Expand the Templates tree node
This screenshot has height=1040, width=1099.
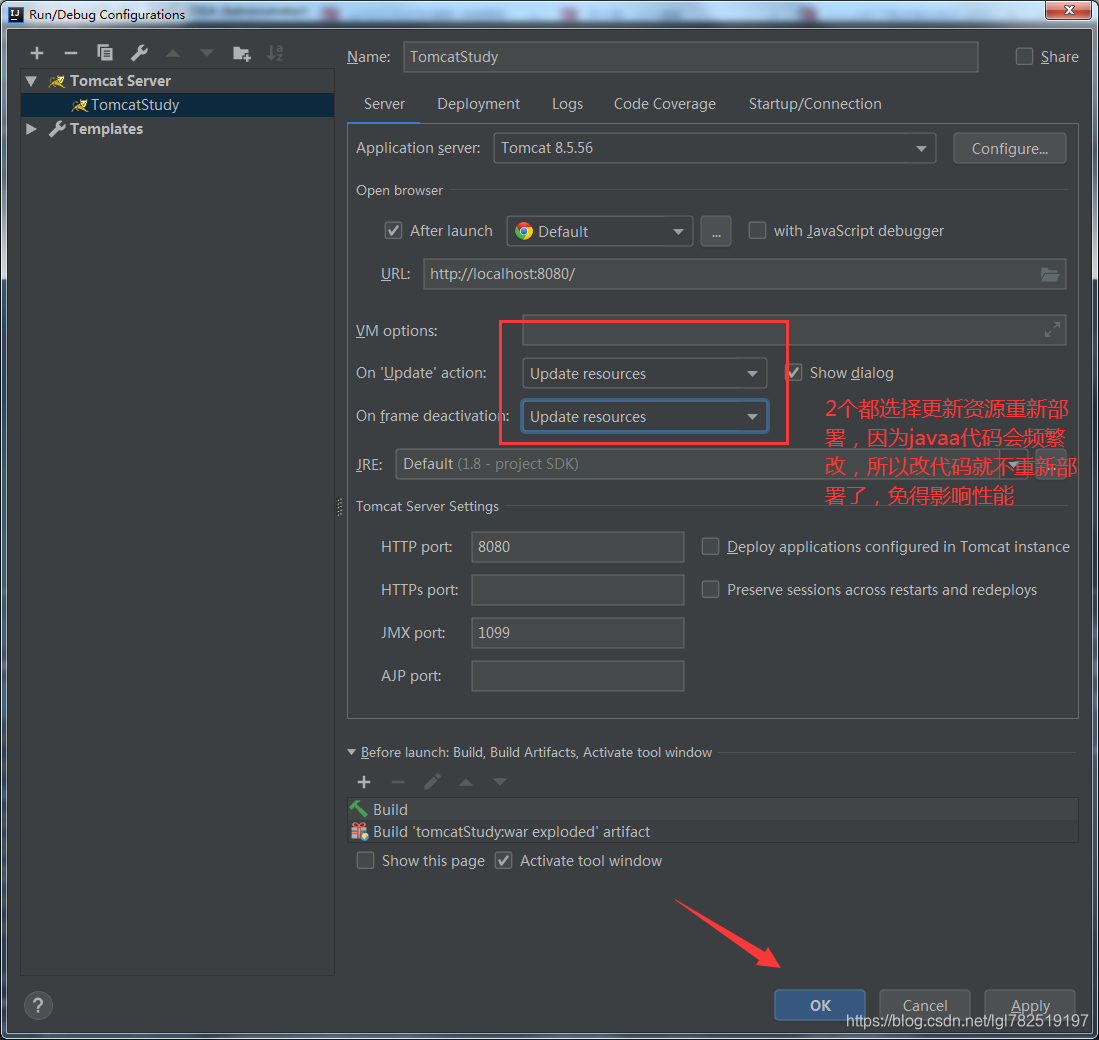(31, 129)
